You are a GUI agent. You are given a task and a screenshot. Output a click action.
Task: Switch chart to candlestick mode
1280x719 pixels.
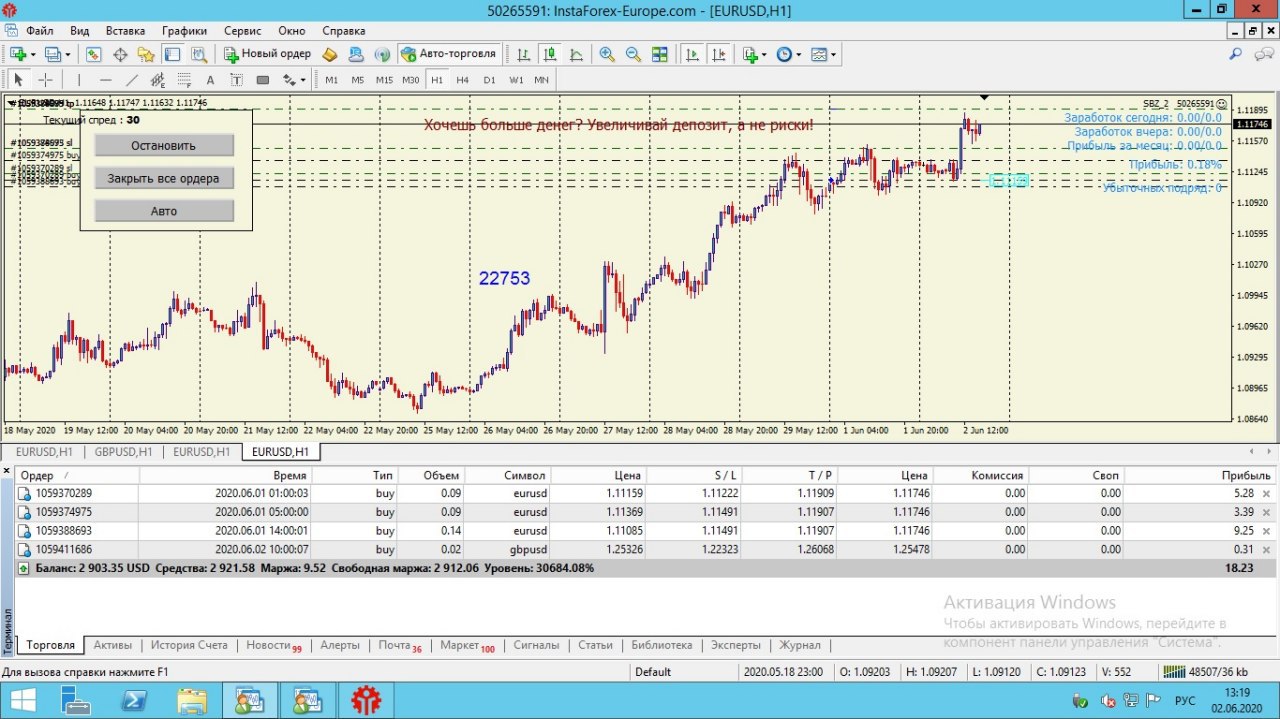click(549, 54)
